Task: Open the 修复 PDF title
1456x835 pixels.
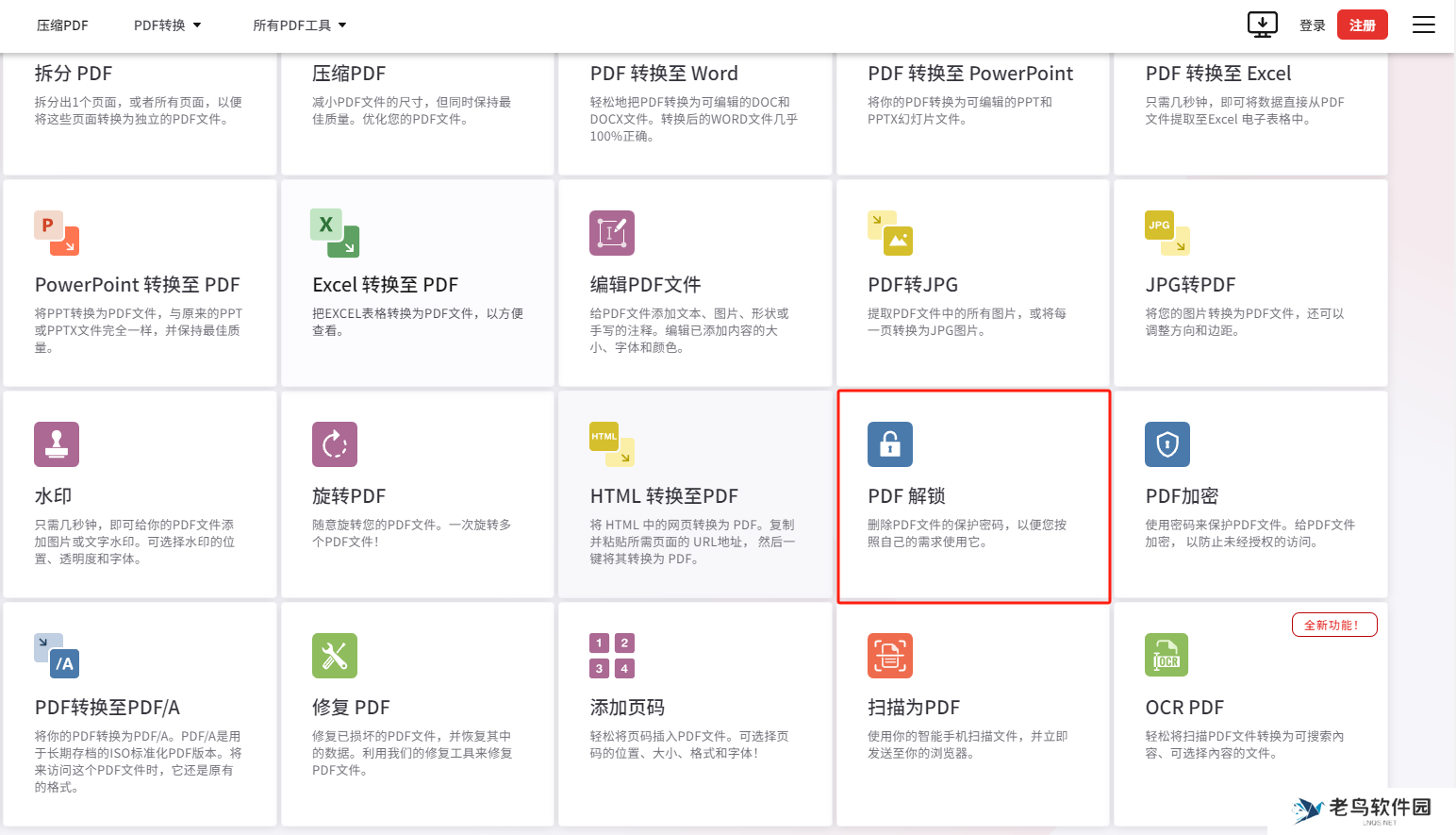Action: pos(351,708)
